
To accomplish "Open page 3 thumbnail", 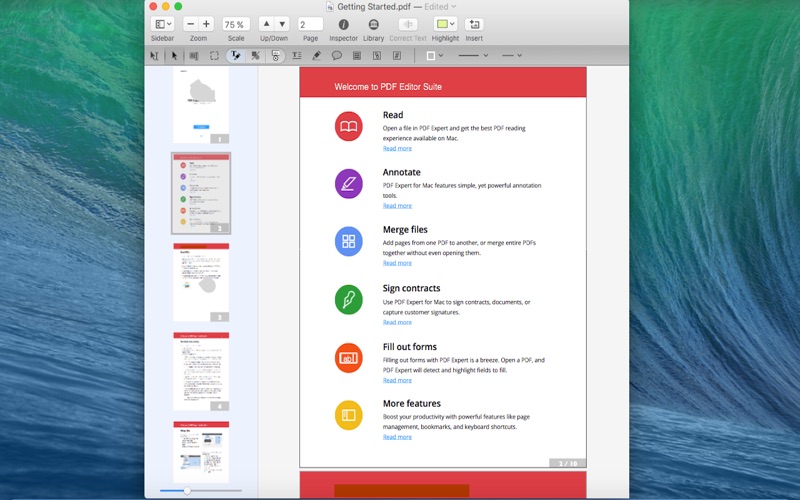I will tap(201, 282).
